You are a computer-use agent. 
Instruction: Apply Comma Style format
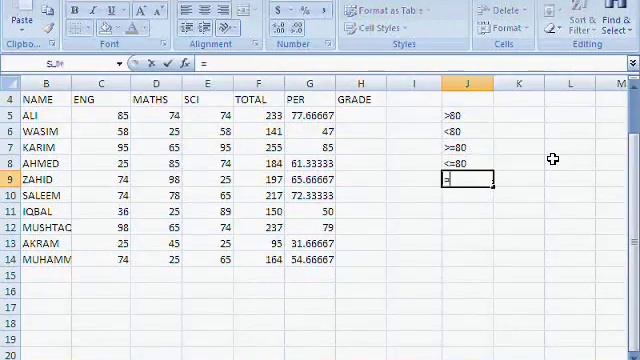pos(324,10)
